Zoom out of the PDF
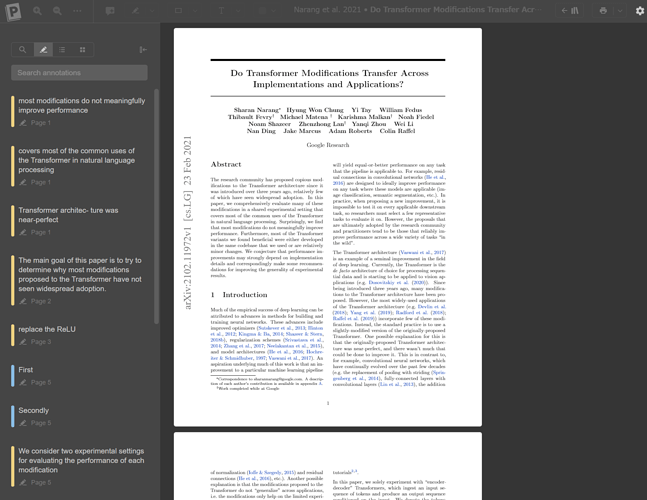Viewport: 647px width, 500px height. (57, 11)
